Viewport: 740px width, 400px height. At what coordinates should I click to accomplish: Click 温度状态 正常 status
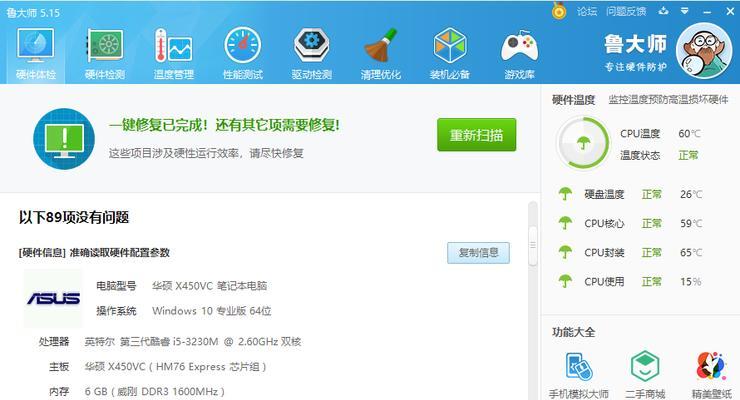point(688,155)
